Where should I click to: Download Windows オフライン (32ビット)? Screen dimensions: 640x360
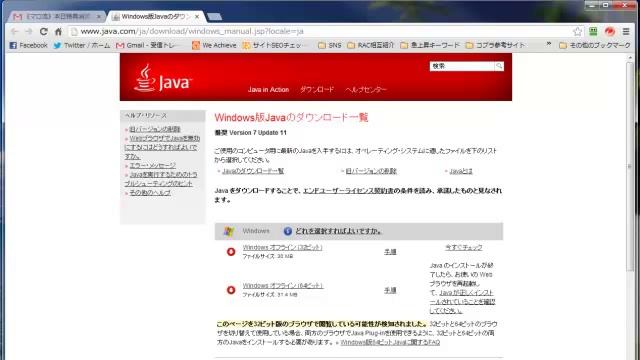click(282, 247)
